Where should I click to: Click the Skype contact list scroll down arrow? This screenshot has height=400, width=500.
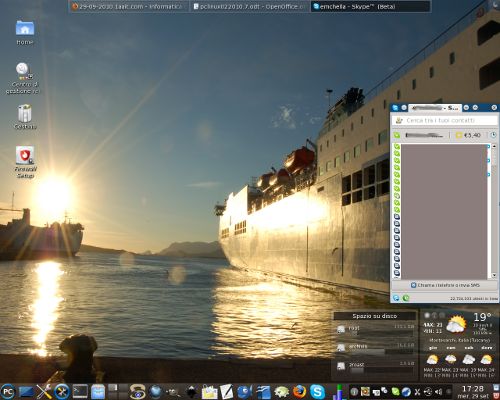(494, 275)
